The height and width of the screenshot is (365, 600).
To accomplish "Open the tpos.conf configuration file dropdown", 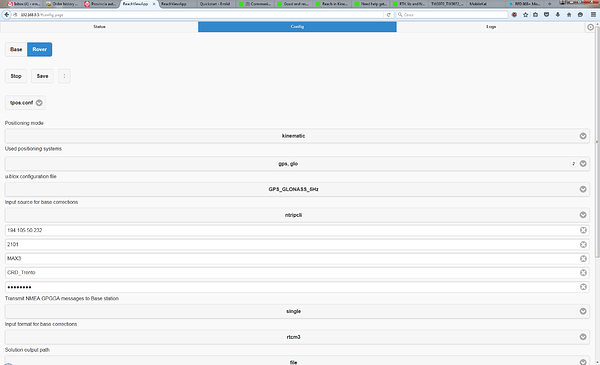I will click(25, 103).
